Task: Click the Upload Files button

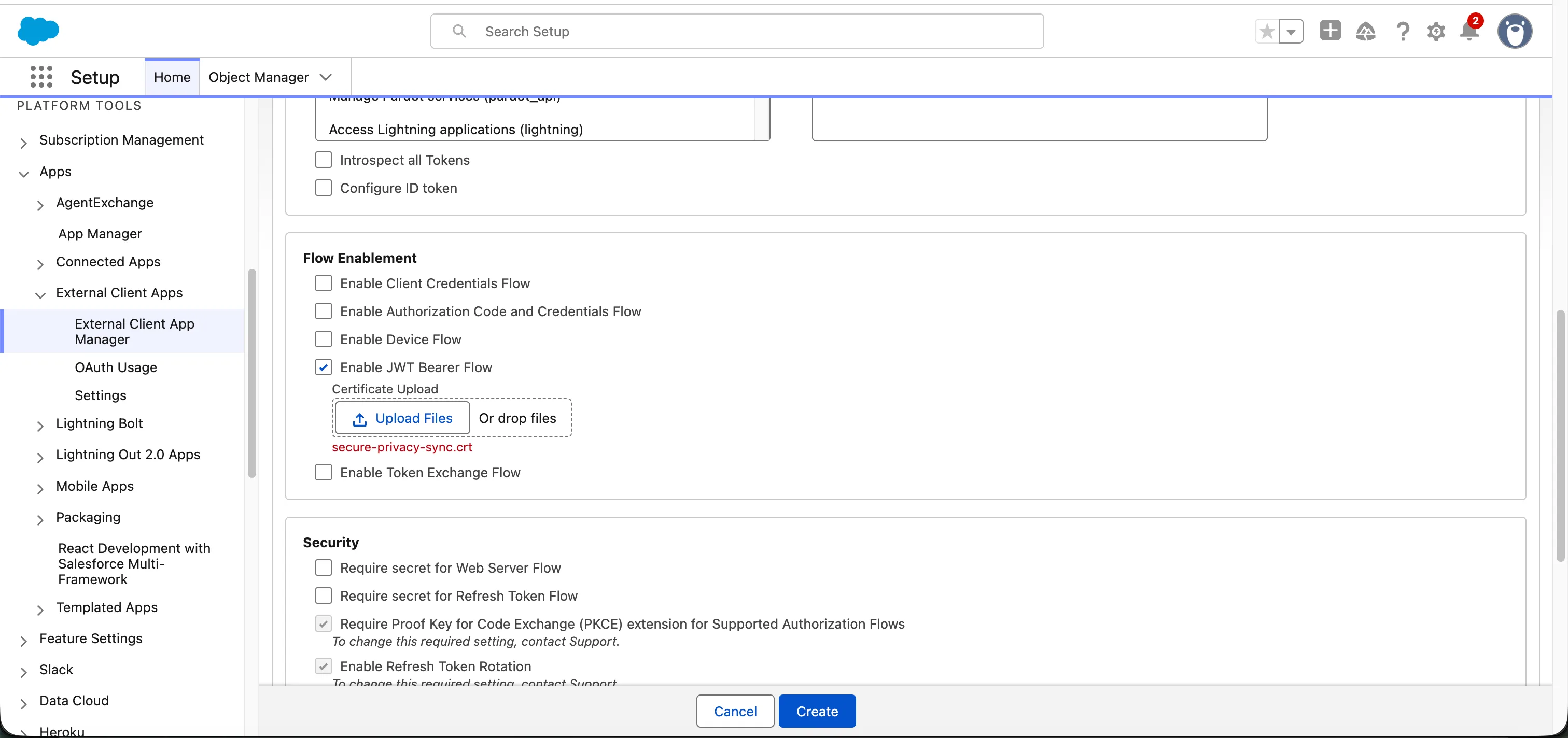Action: (x=402, y=418)
